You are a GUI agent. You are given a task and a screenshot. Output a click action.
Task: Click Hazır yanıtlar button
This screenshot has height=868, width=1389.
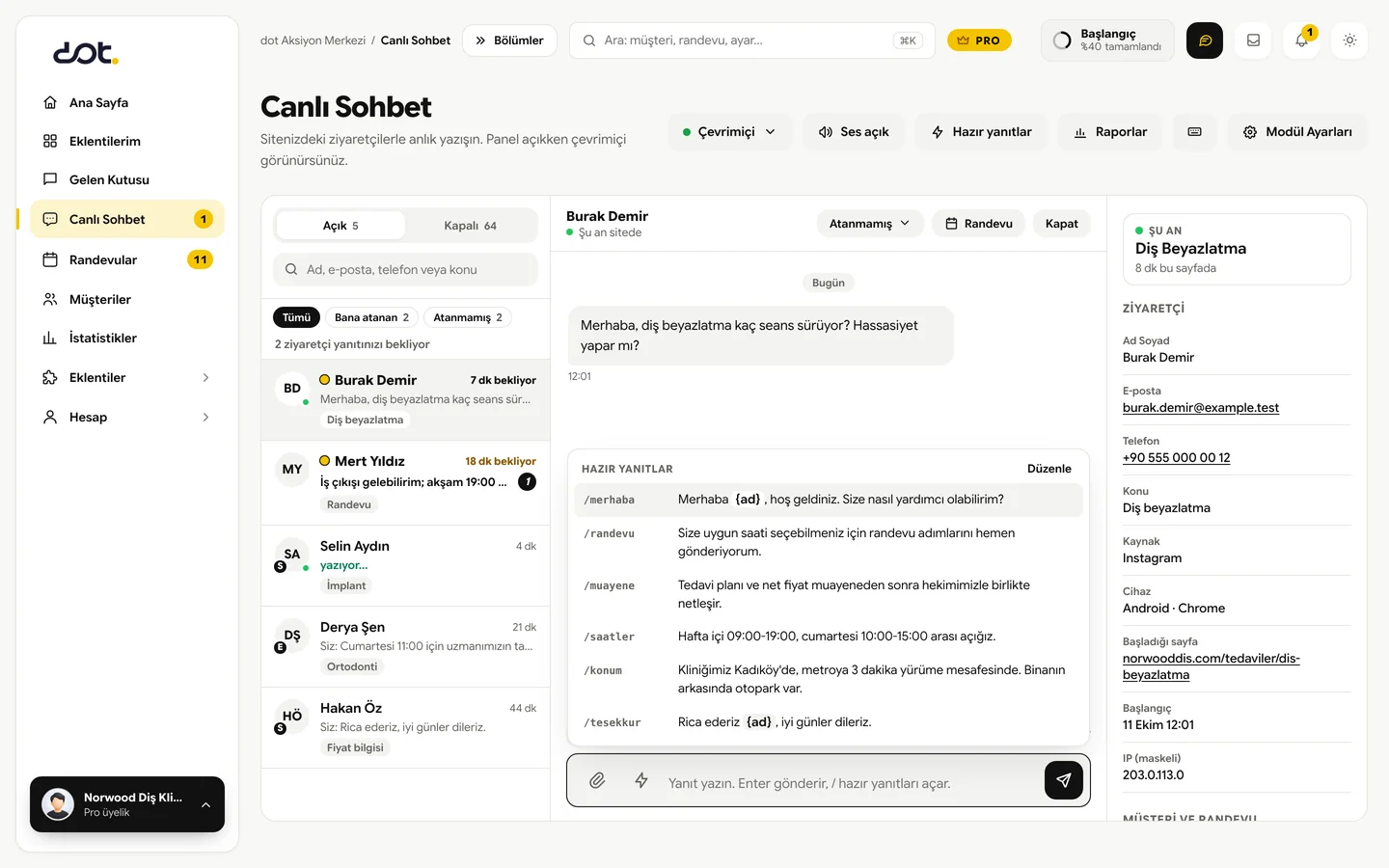coord(981,132)
